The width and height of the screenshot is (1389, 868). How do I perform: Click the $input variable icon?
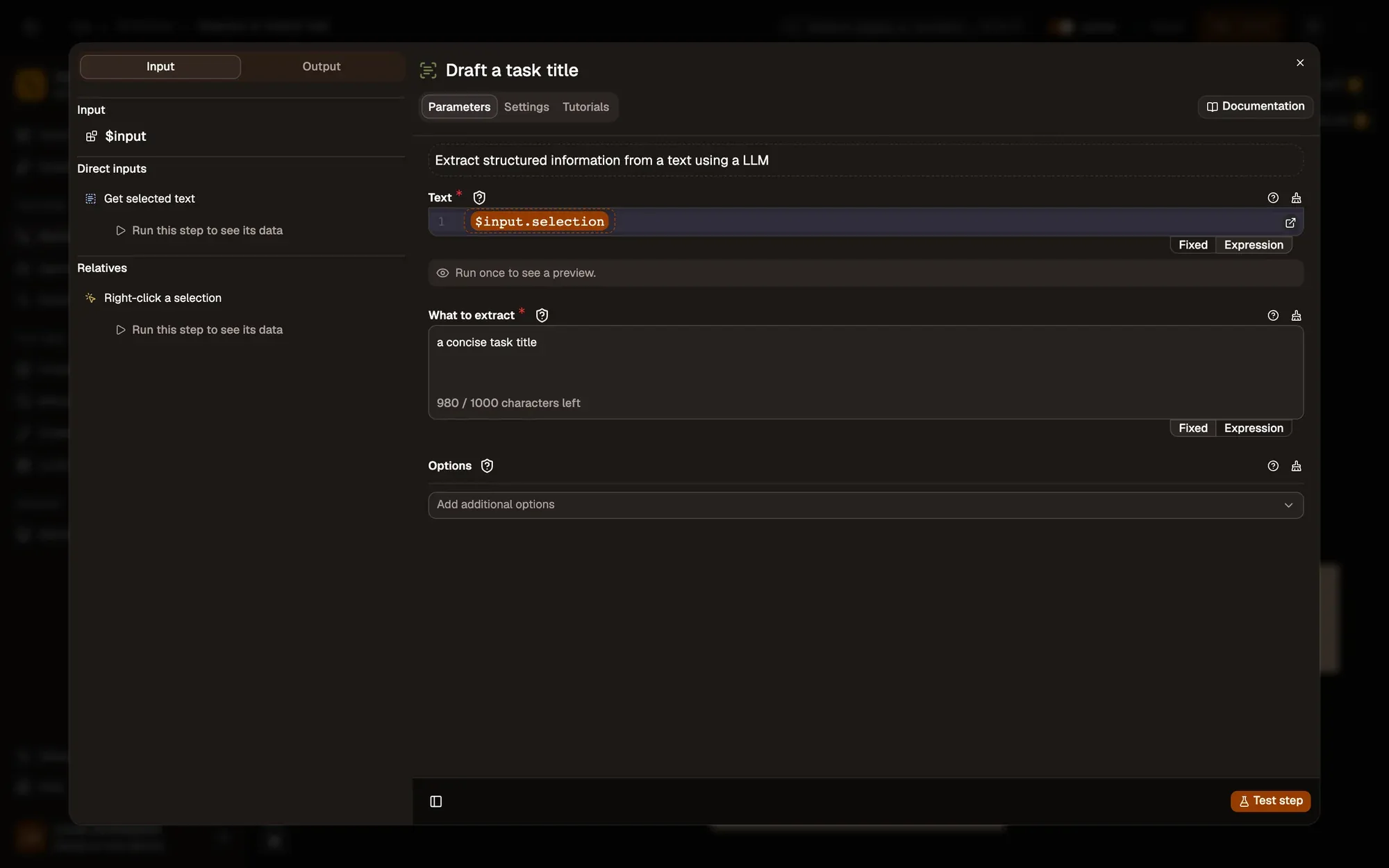point(91,136)
